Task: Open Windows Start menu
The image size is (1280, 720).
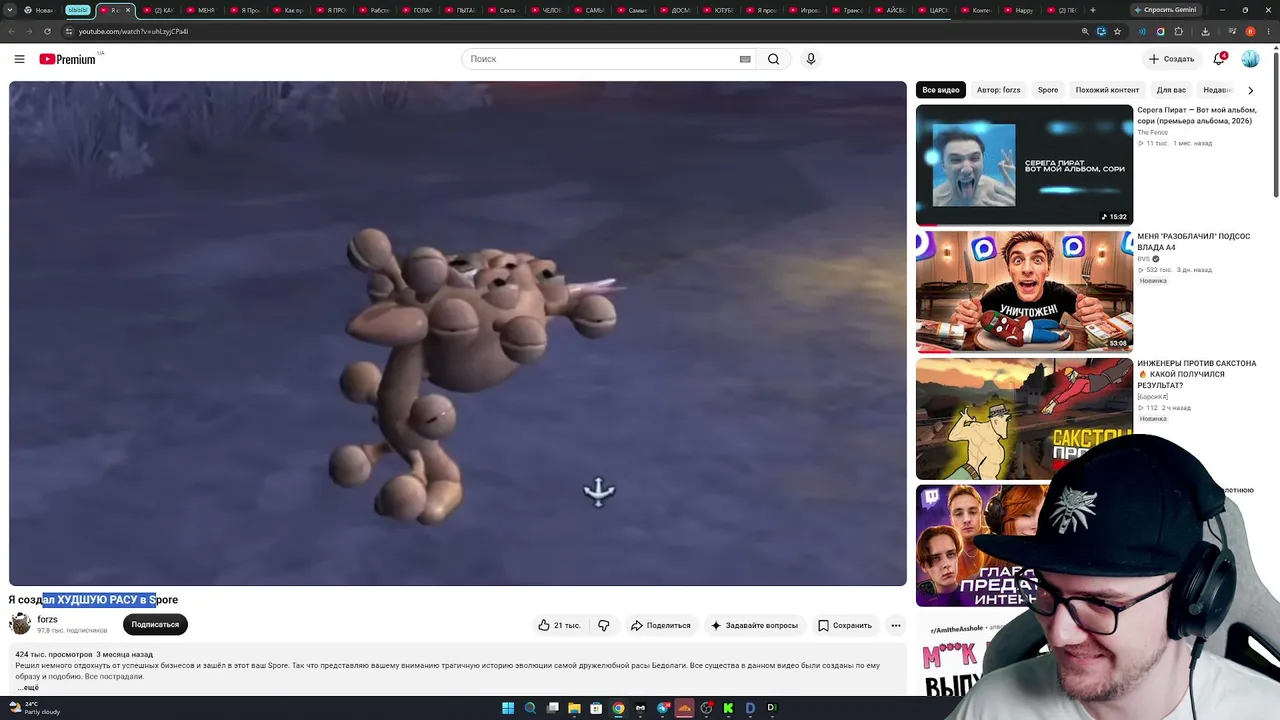Action: (508, 708)
